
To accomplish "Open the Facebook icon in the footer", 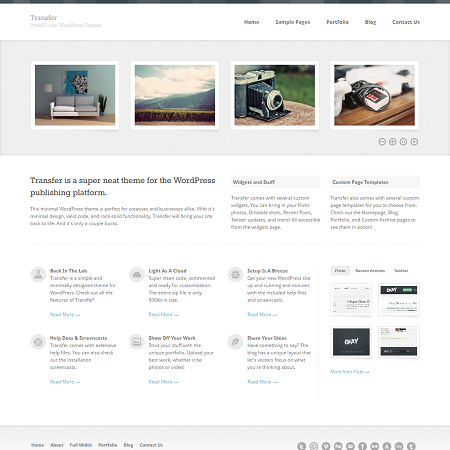I will (x=362, y=446).
